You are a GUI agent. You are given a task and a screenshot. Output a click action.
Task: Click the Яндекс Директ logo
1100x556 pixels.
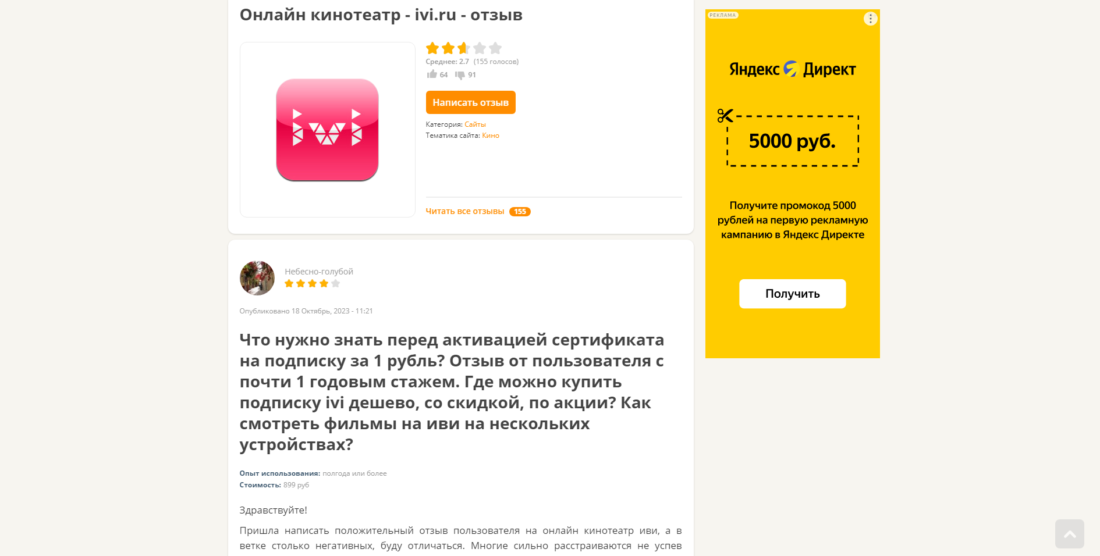click(x=792, y=69)
